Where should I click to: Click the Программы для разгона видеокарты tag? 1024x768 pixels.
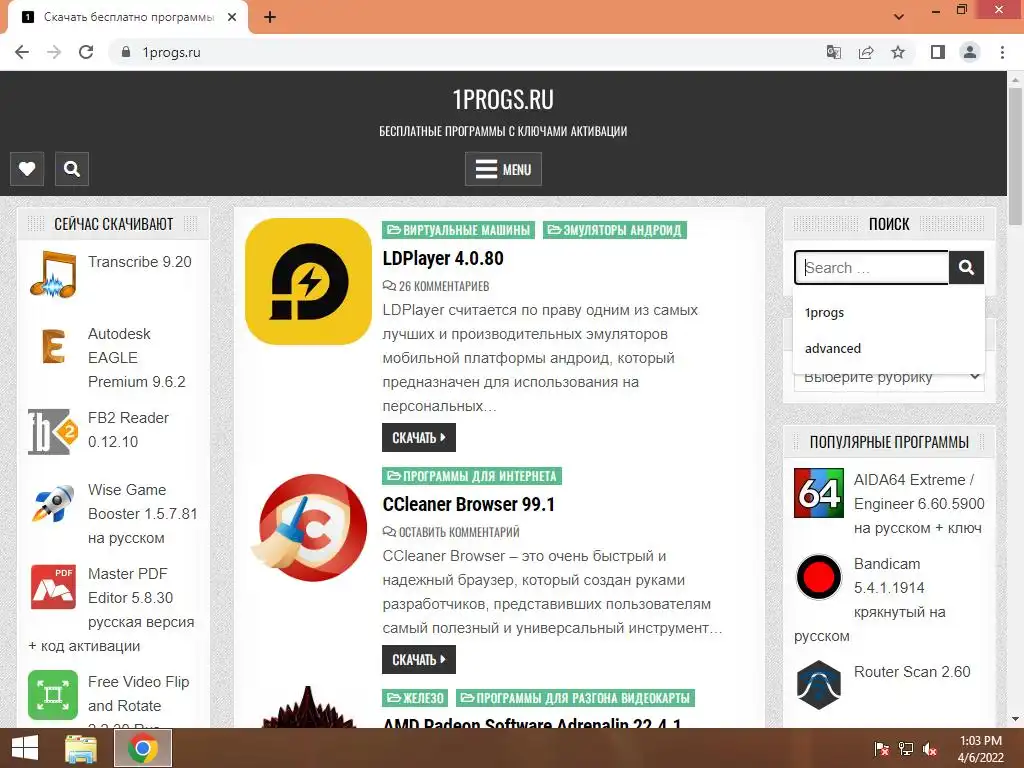pyautogui.click(x=575, y=698)
